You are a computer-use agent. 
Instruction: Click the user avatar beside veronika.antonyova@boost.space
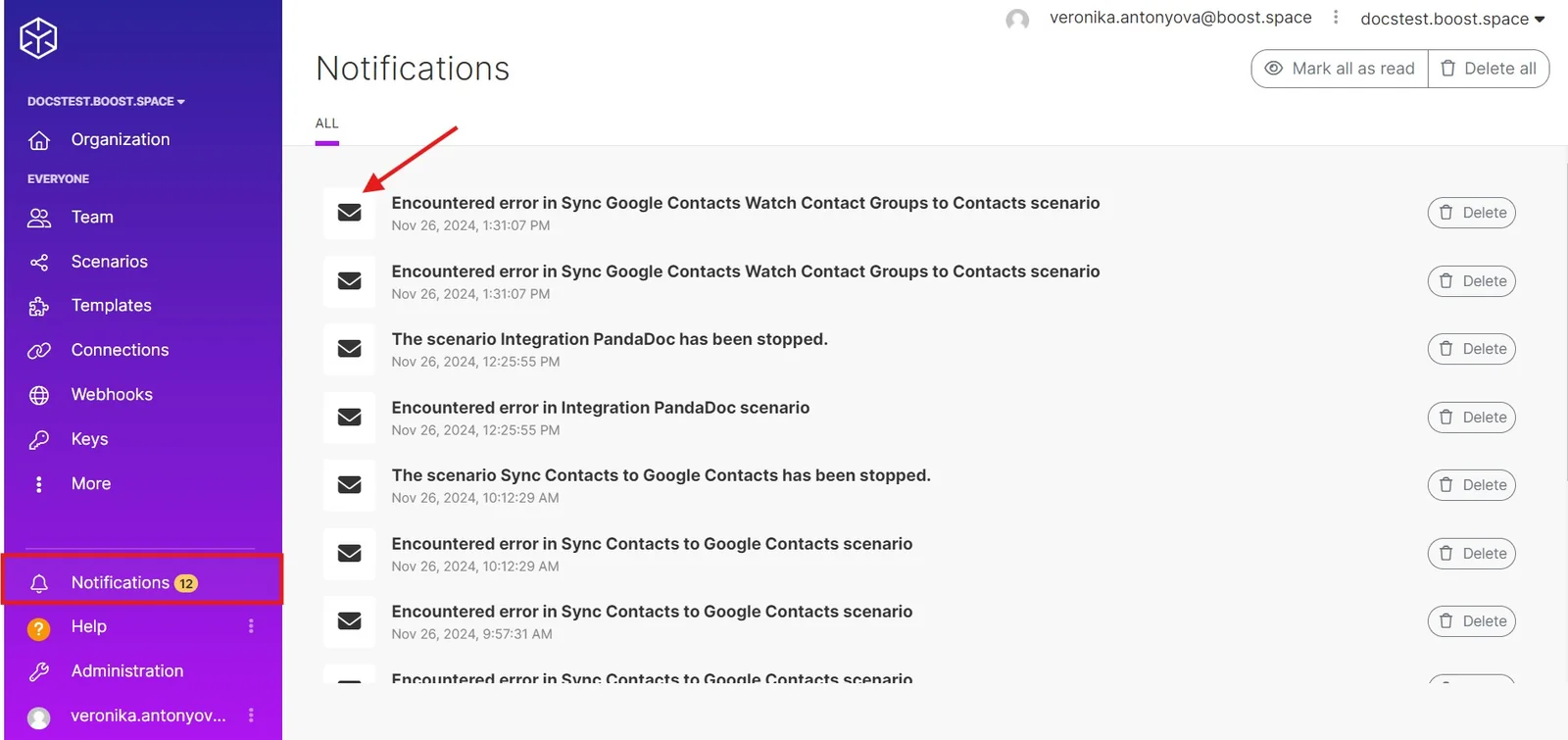[x=1017, y=20]
